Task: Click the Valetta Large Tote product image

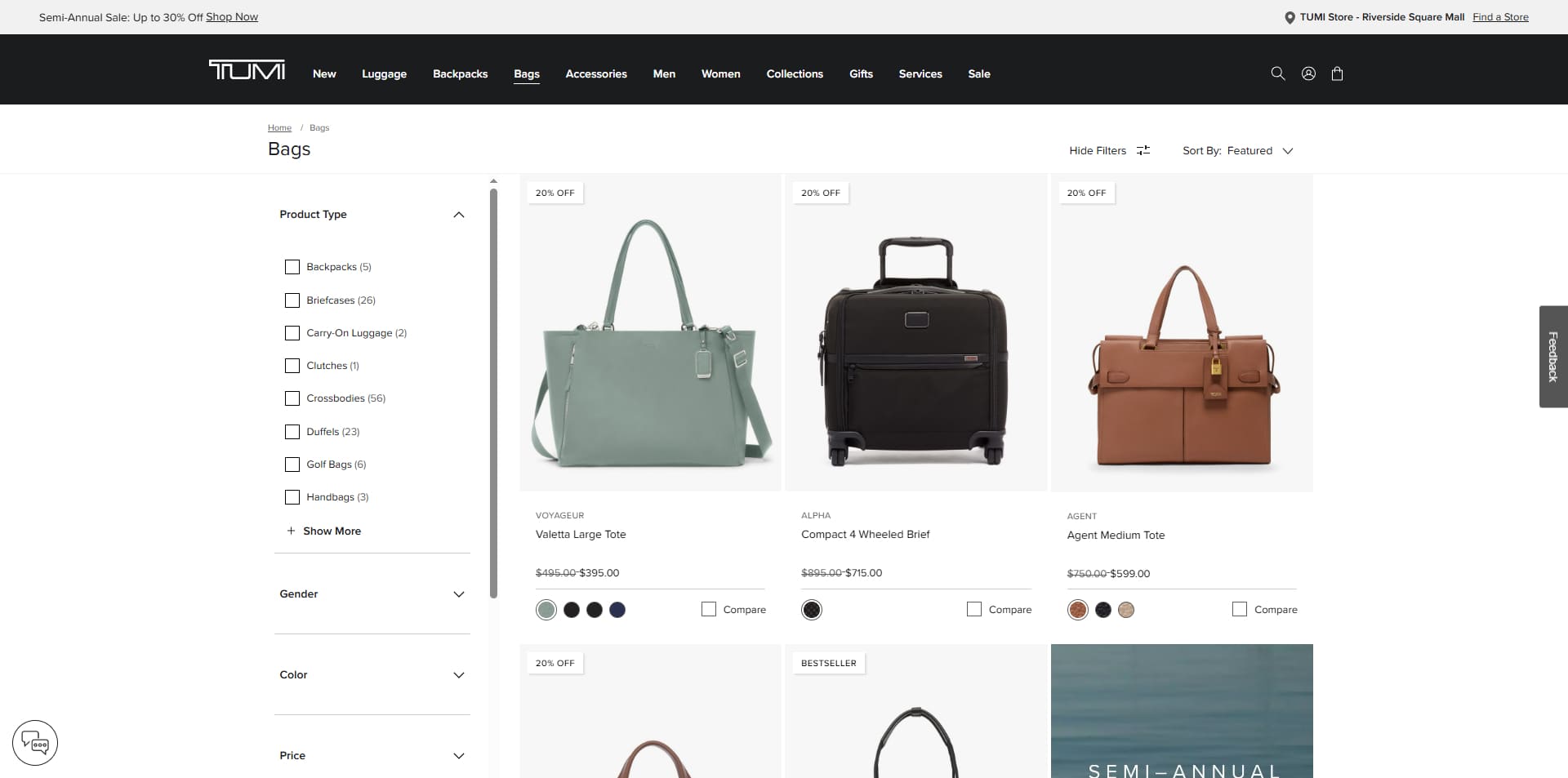Action: click(650, 332)
